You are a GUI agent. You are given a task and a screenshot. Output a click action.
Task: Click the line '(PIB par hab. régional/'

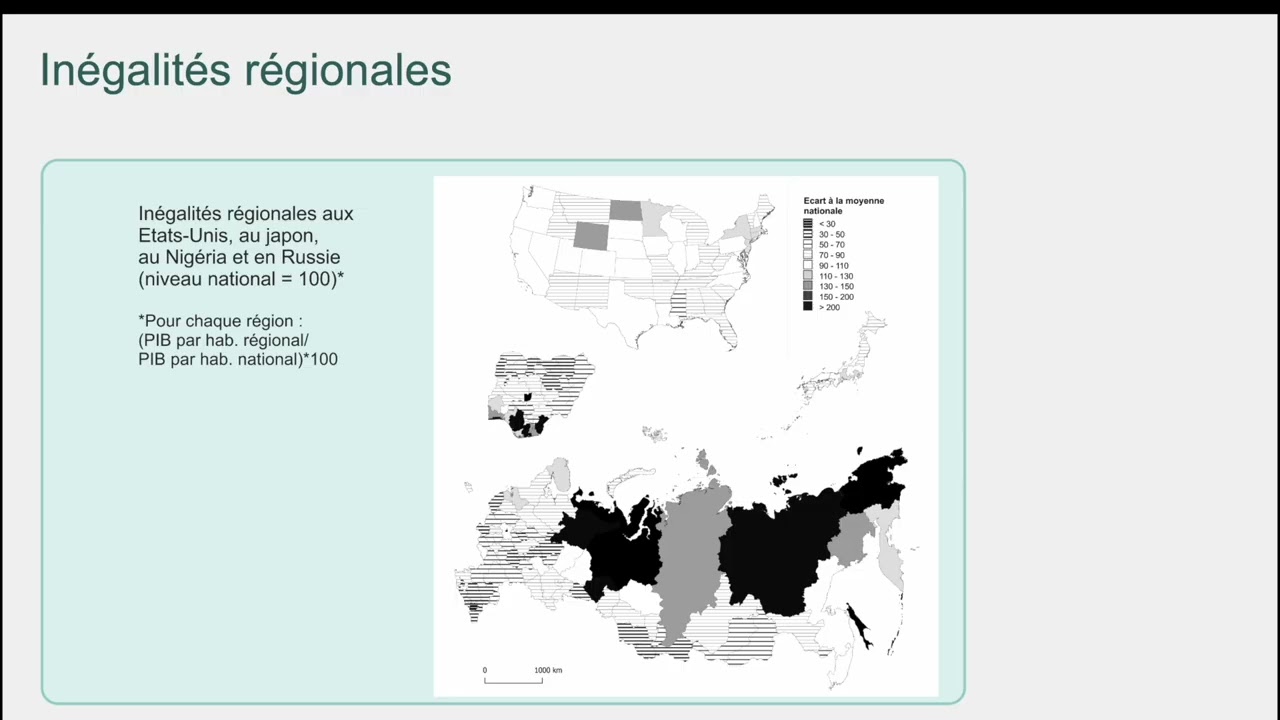coord(224,340)
